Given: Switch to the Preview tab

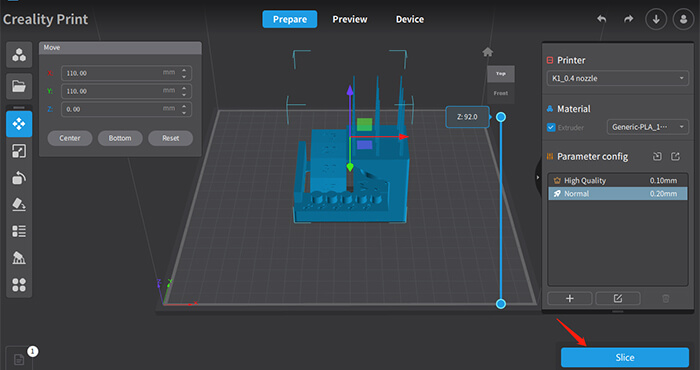Looking at the screenshot, I should [350, 19].
